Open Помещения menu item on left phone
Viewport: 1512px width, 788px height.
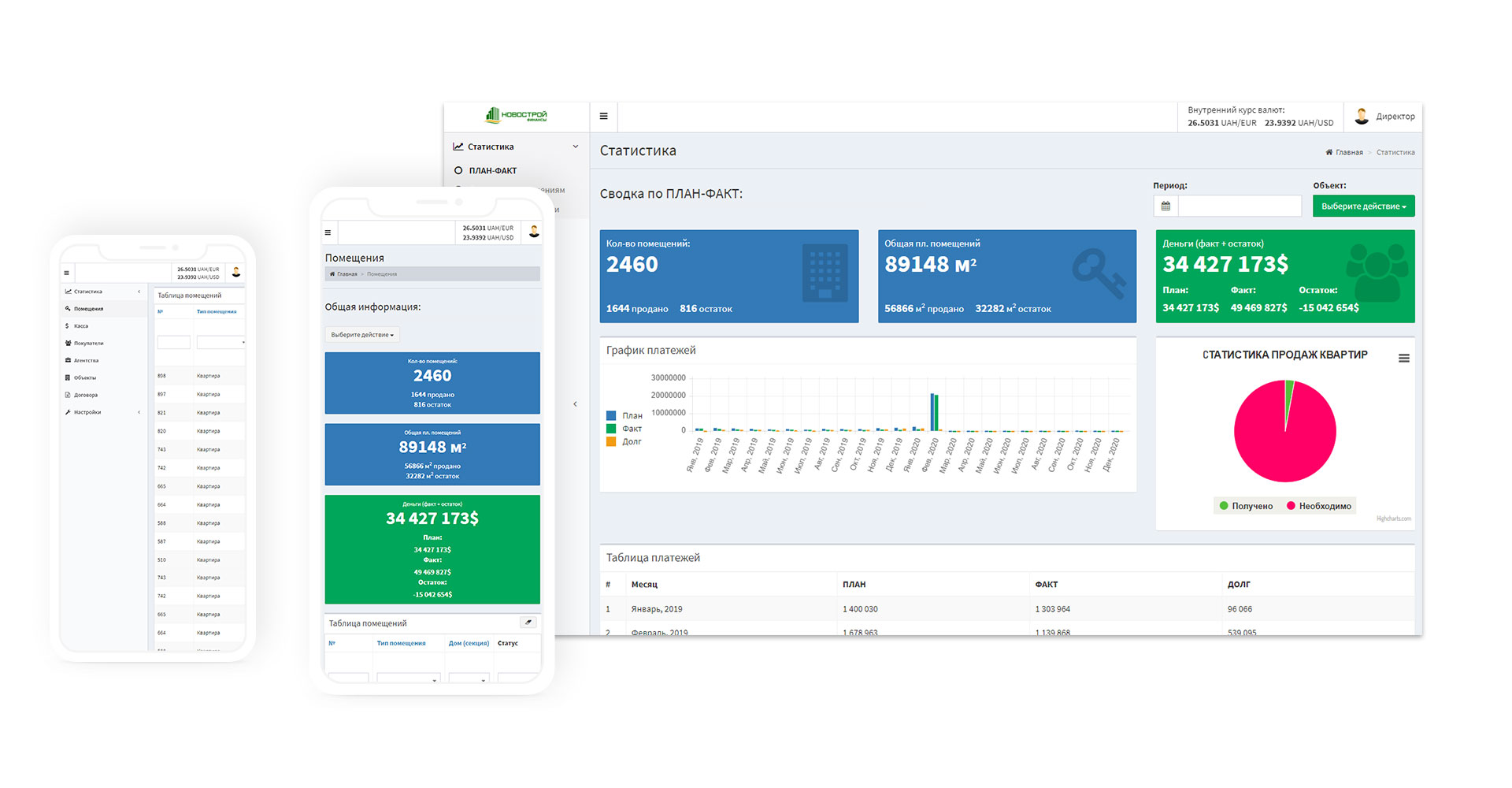(x=103, y=309)
